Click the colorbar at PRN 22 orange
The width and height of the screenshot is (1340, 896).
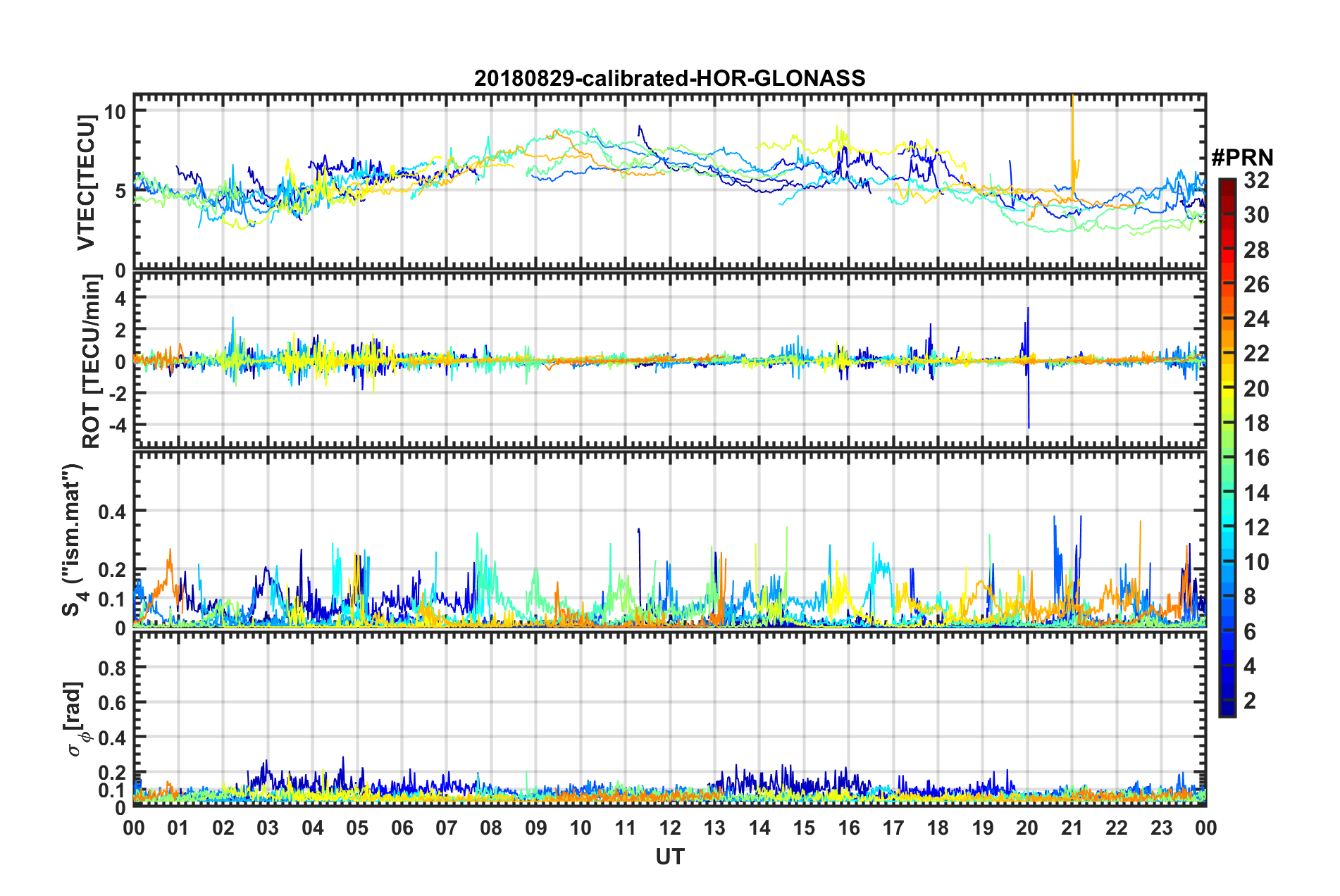coord(1227,354)
